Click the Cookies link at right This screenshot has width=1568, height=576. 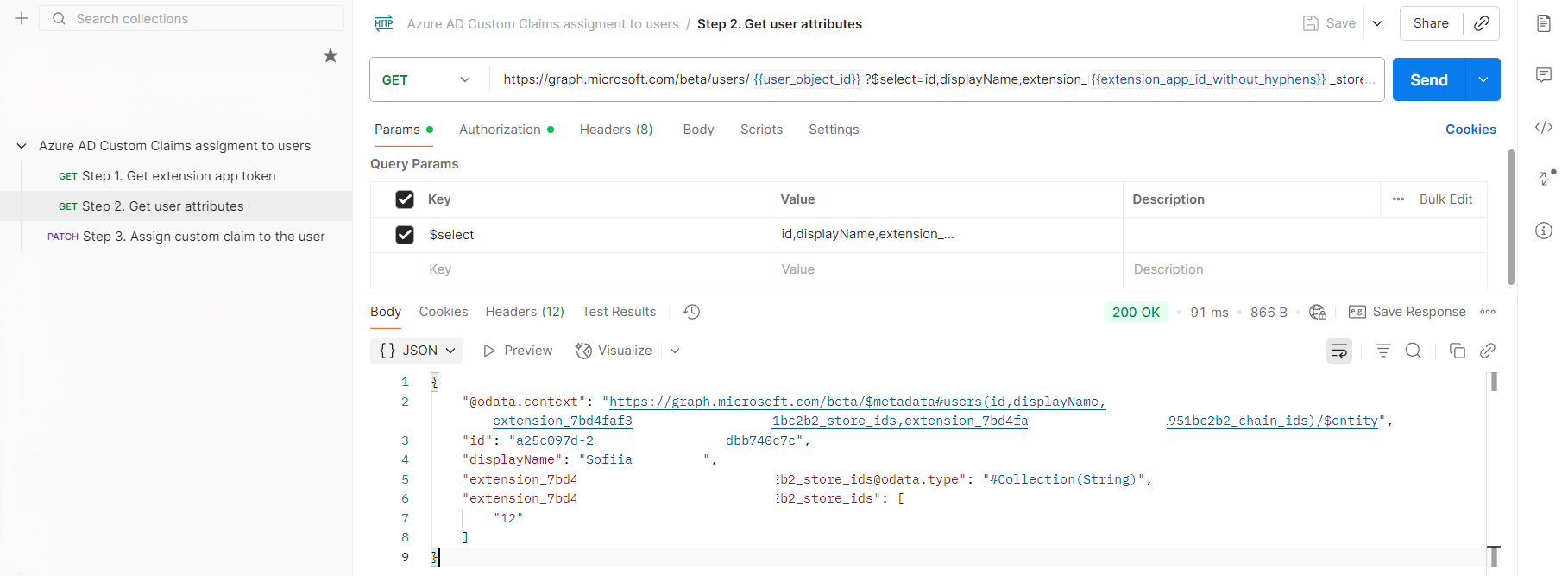coord(1470,130)
